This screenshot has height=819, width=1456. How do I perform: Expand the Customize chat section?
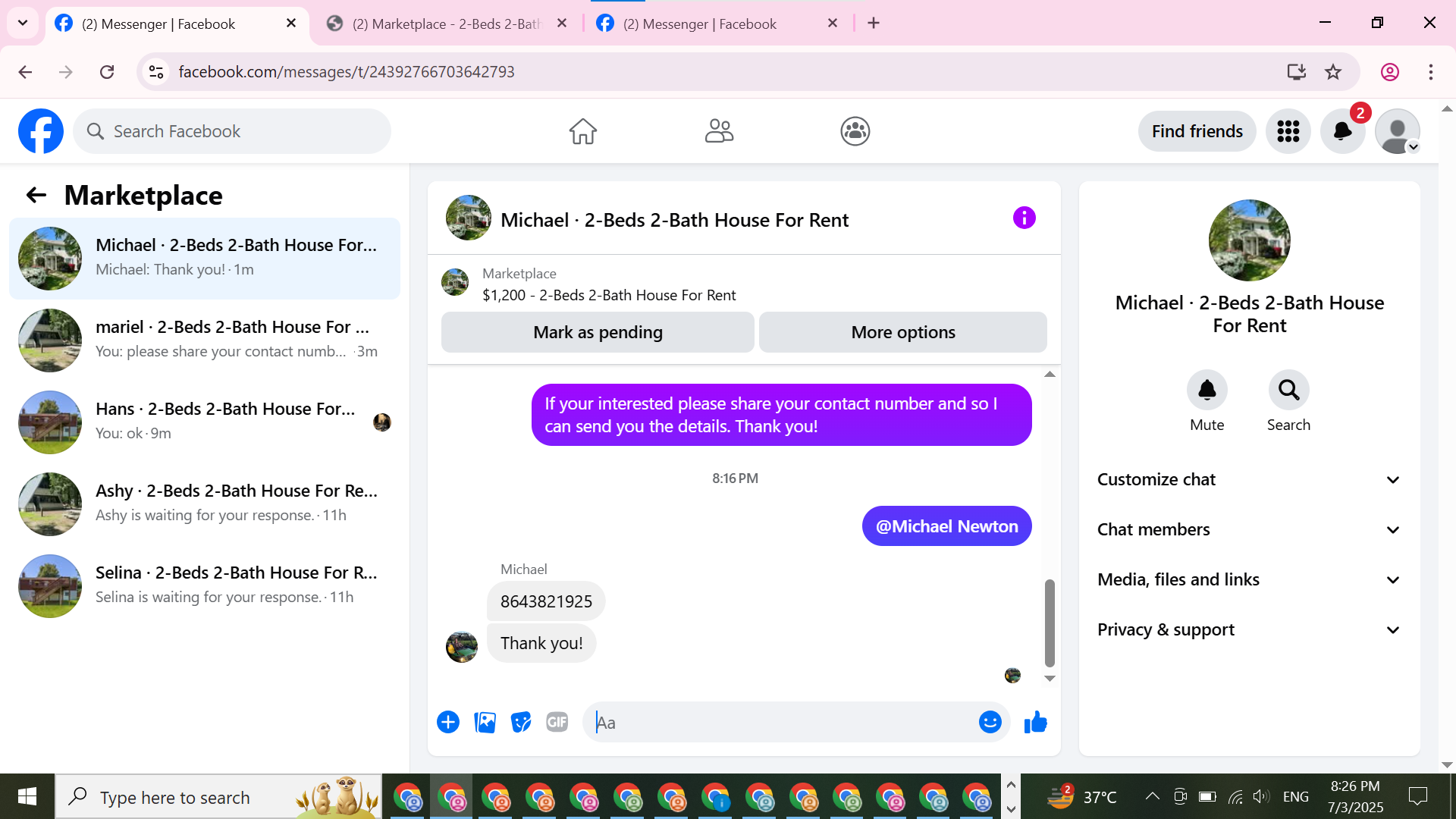[1249, 480]
